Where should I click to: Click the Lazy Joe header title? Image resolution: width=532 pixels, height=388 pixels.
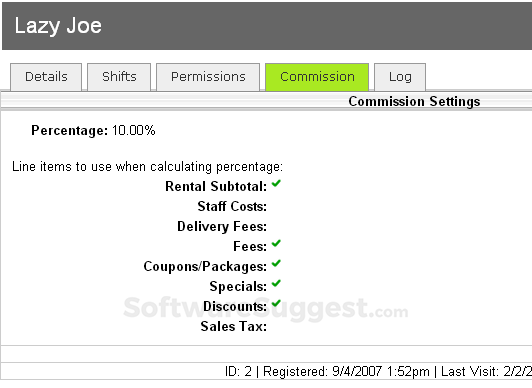point(58,26)
